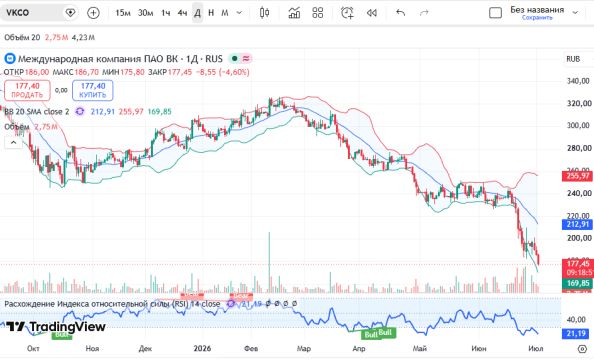Open the flag dropdown next to VKCO
Viewport: 594px width, 360px height.
(x=70, y=13)
